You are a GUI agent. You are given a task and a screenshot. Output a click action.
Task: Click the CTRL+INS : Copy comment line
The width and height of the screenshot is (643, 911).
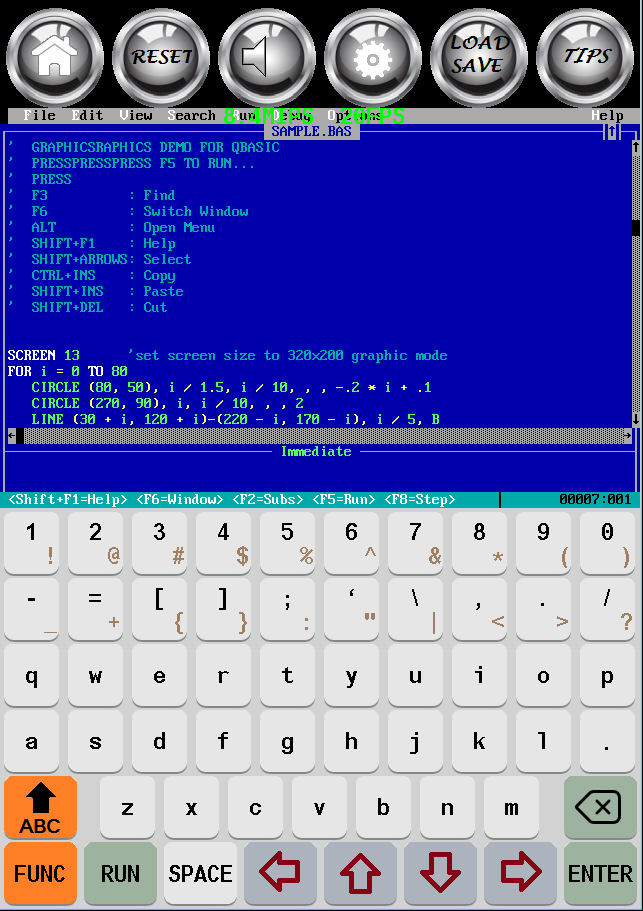[x=92, y=275]
